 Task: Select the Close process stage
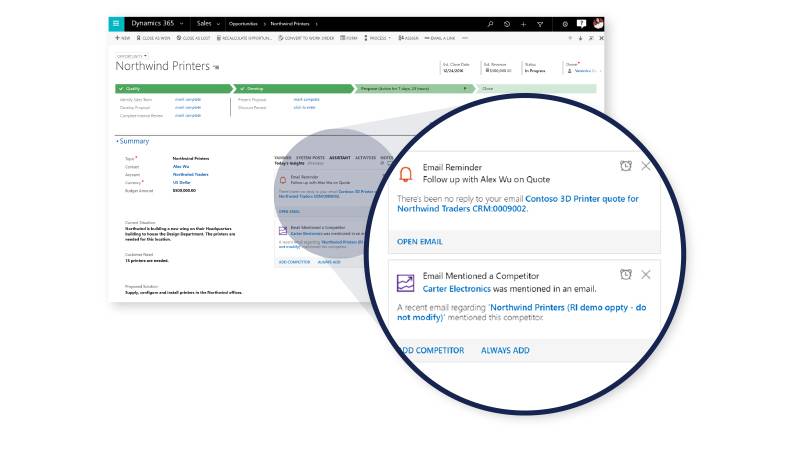pyautogui.click(x=536, y=89)
